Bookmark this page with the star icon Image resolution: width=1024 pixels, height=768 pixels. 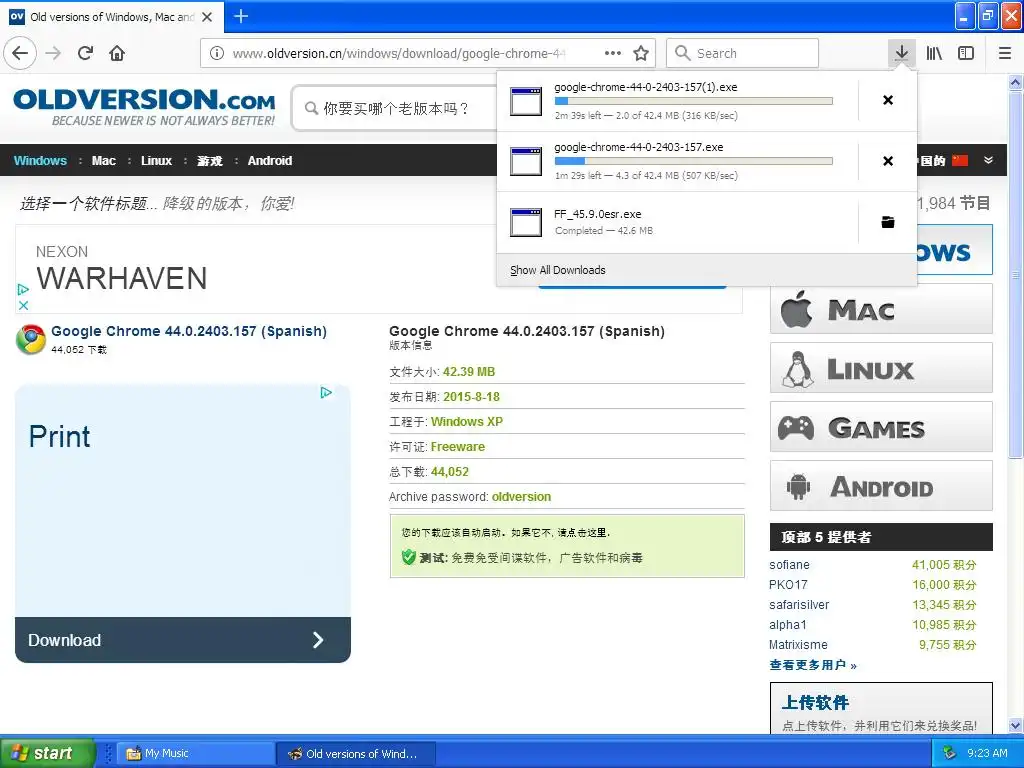[641, 53]
